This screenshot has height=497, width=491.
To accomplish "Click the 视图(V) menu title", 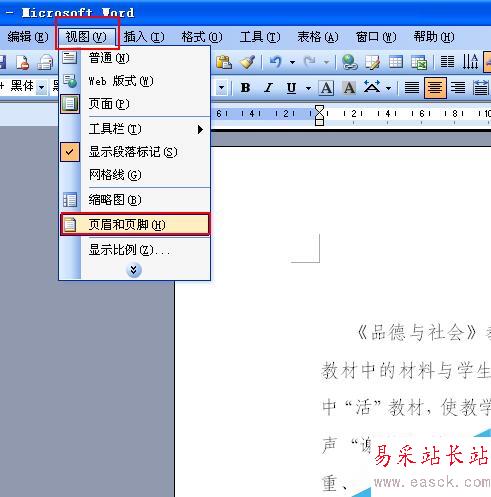I will [87, 37].
